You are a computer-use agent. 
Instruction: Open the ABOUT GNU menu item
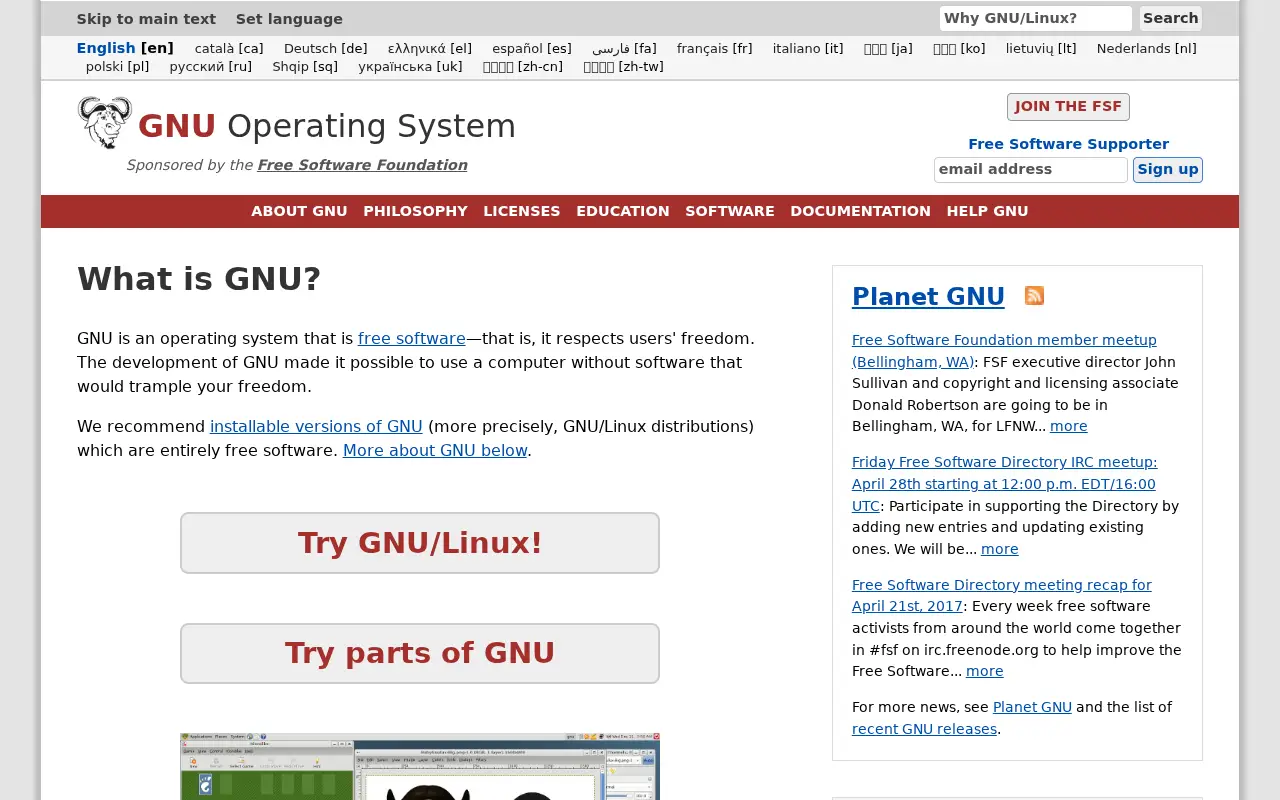[x=299, y=211]
